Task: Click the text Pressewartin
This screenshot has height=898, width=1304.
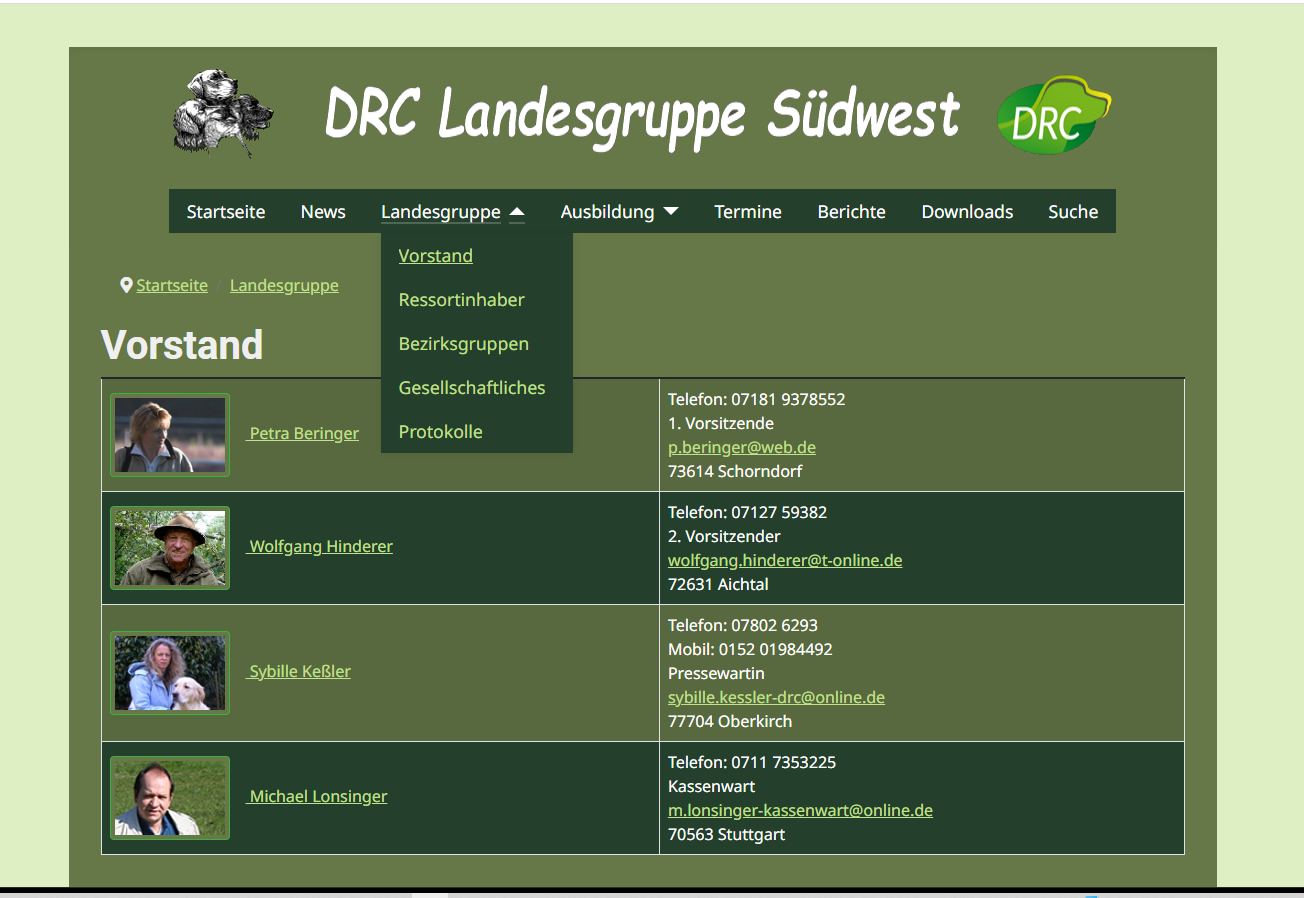Action: (716, 674)
